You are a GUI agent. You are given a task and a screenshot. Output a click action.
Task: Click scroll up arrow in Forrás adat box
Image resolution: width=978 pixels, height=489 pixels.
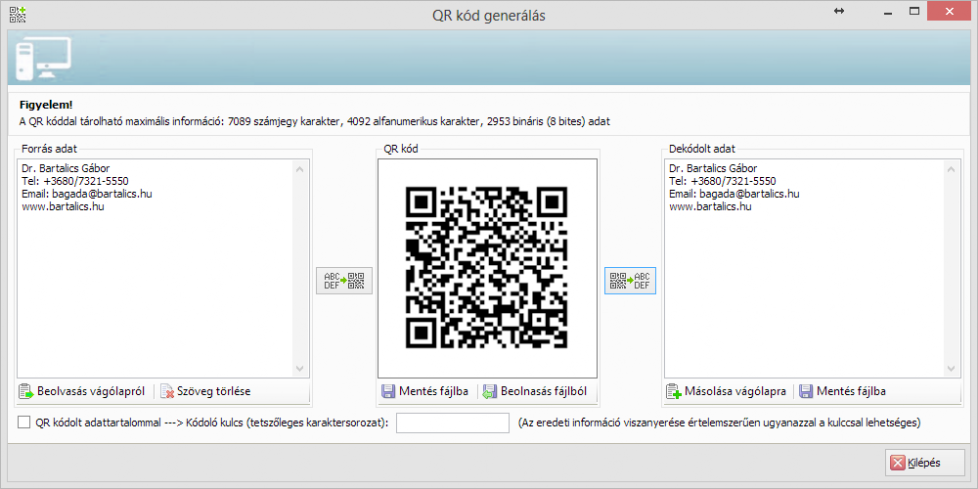coord(300,169)
